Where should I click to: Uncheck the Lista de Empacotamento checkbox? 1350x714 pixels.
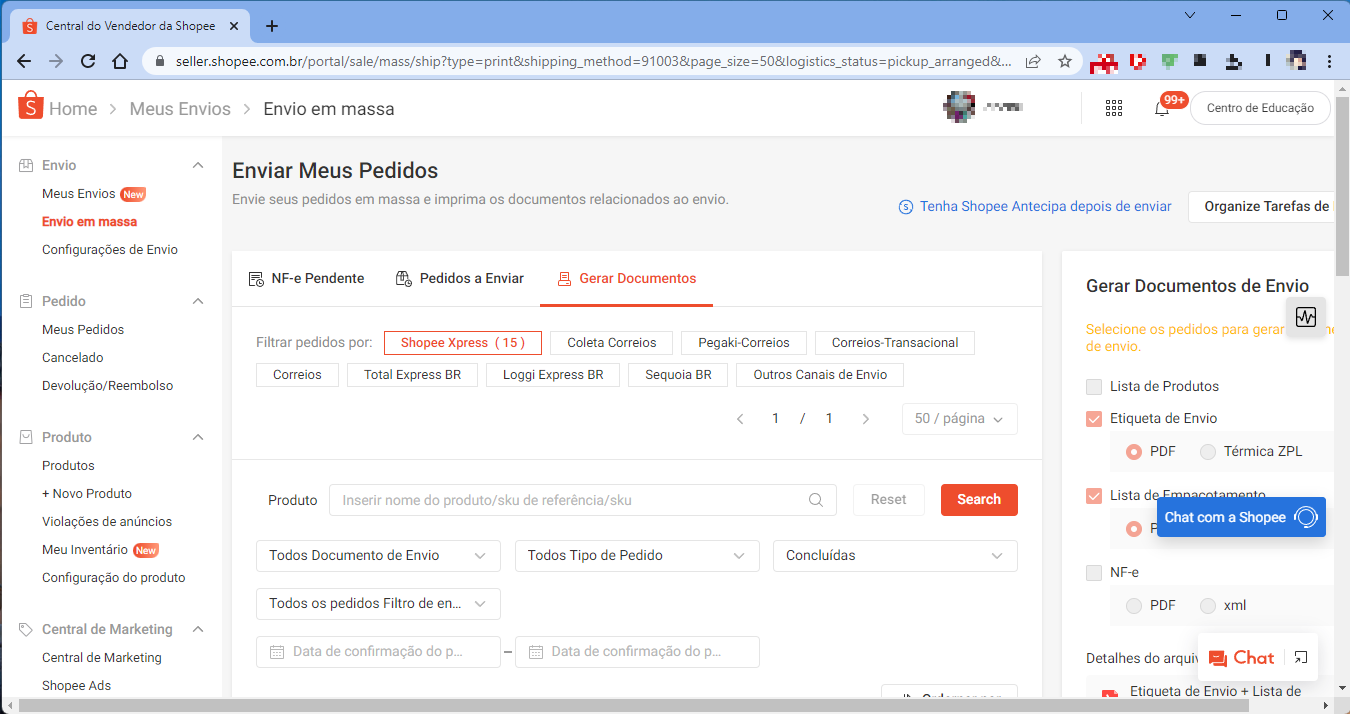point(1094,495)
